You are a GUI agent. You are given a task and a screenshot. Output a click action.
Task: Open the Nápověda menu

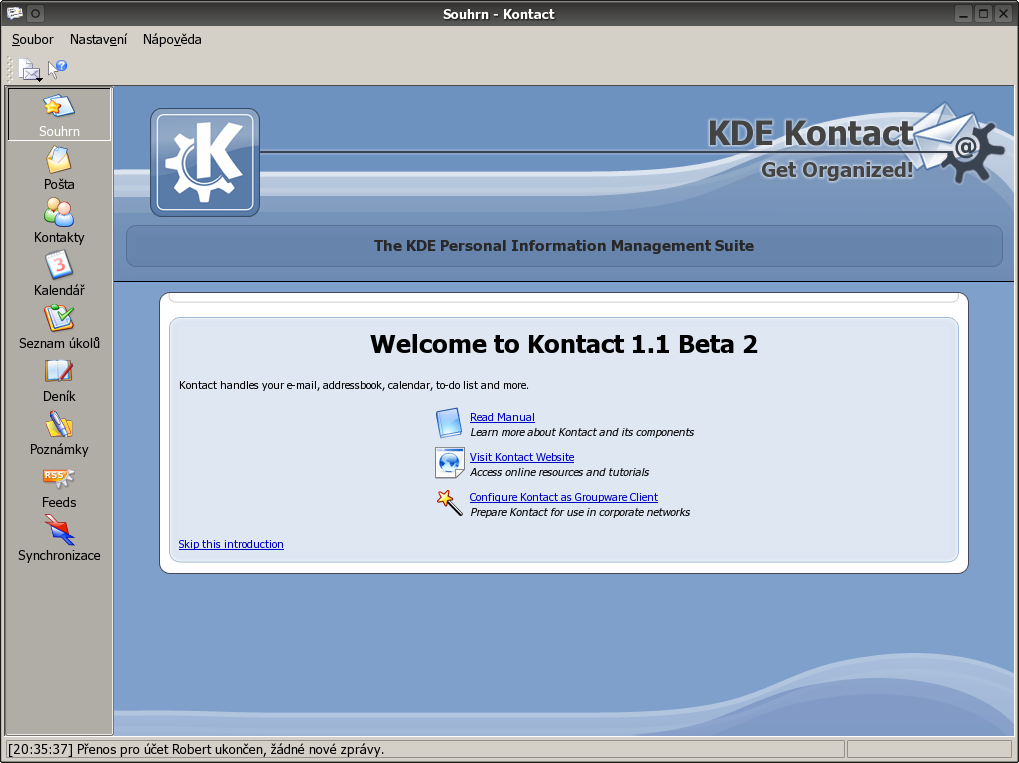pyautogui.click(x=172, y=40)
